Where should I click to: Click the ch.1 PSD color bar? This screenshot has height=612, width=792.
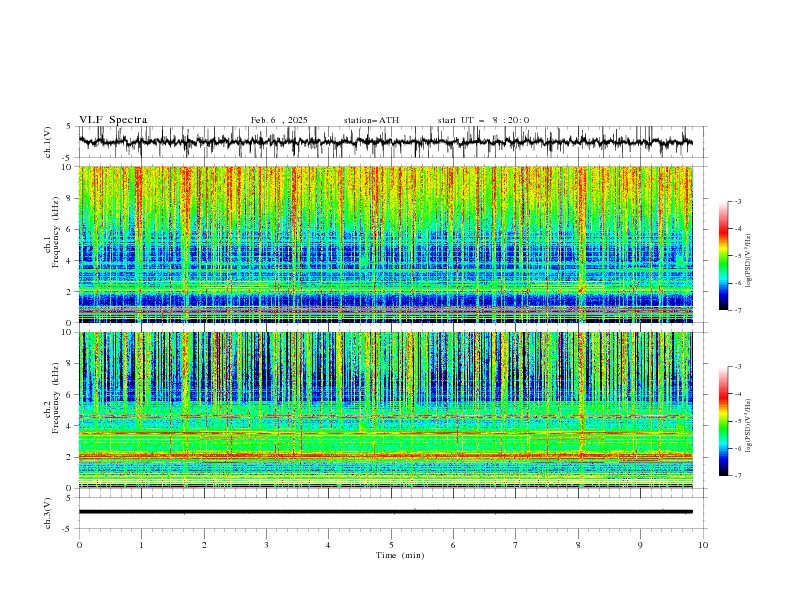coord(723,256)
